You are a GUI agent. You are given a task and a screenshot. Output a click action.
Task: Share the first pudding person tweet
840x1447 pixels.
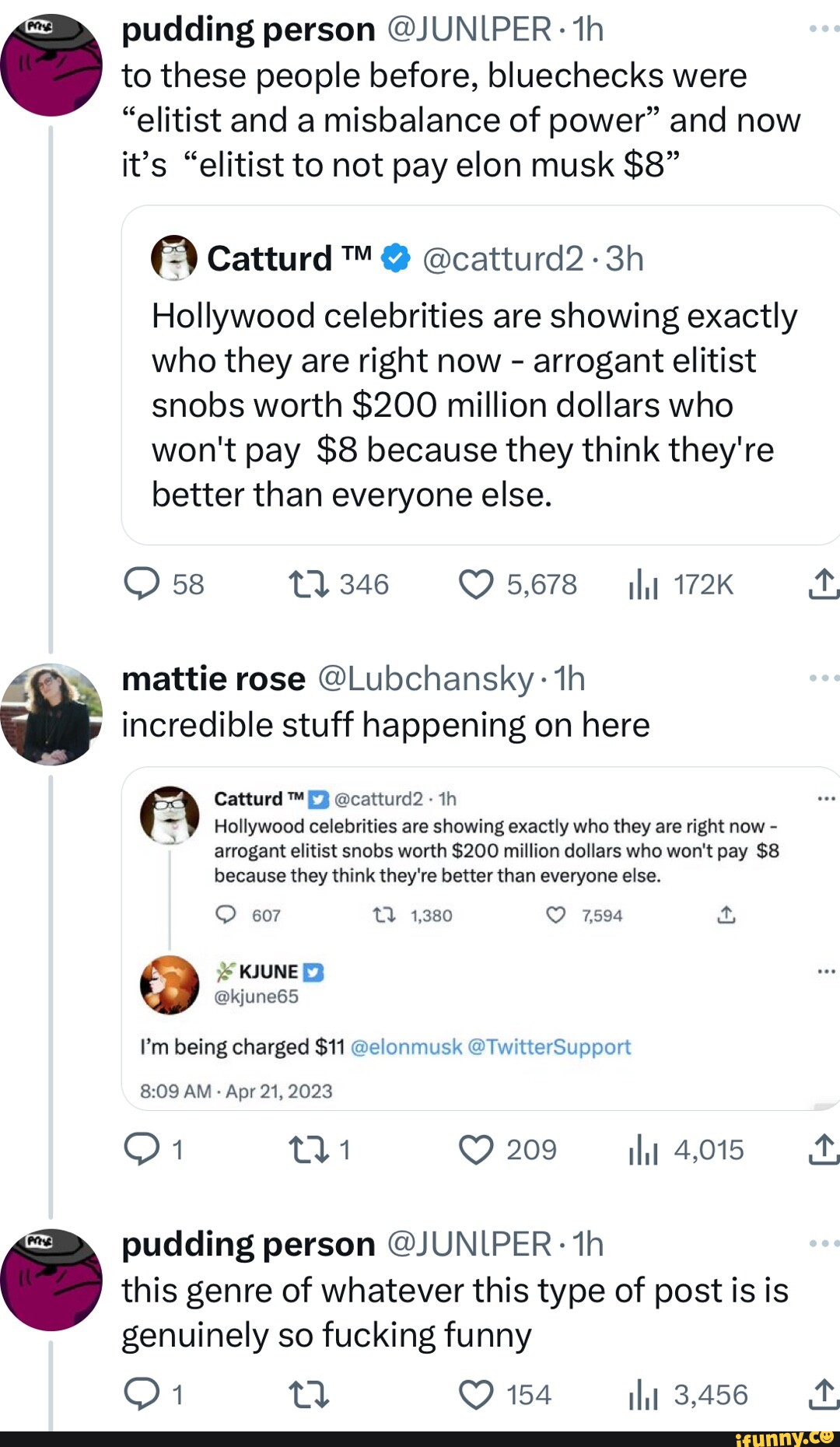(x=823, y=584)
